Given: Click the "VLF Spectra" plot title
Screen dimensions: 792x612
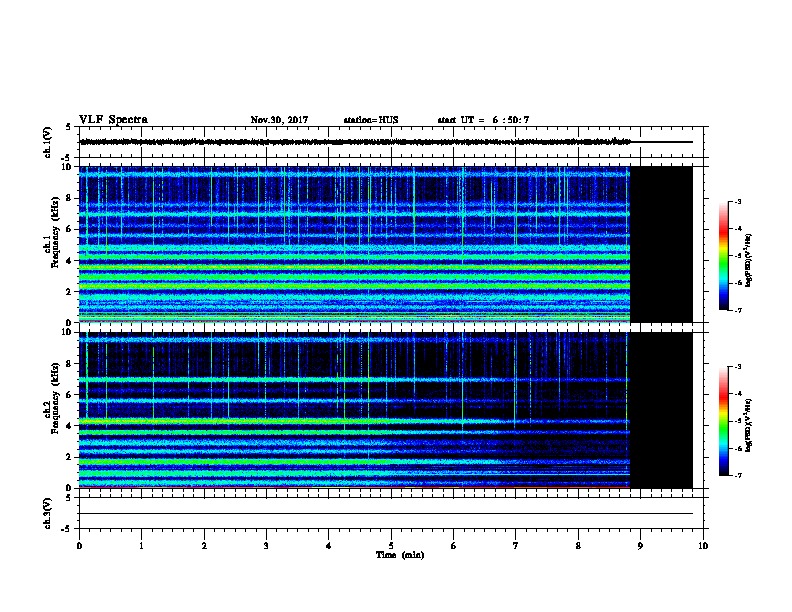Looking at the screenshot, I should coord(114,120).
